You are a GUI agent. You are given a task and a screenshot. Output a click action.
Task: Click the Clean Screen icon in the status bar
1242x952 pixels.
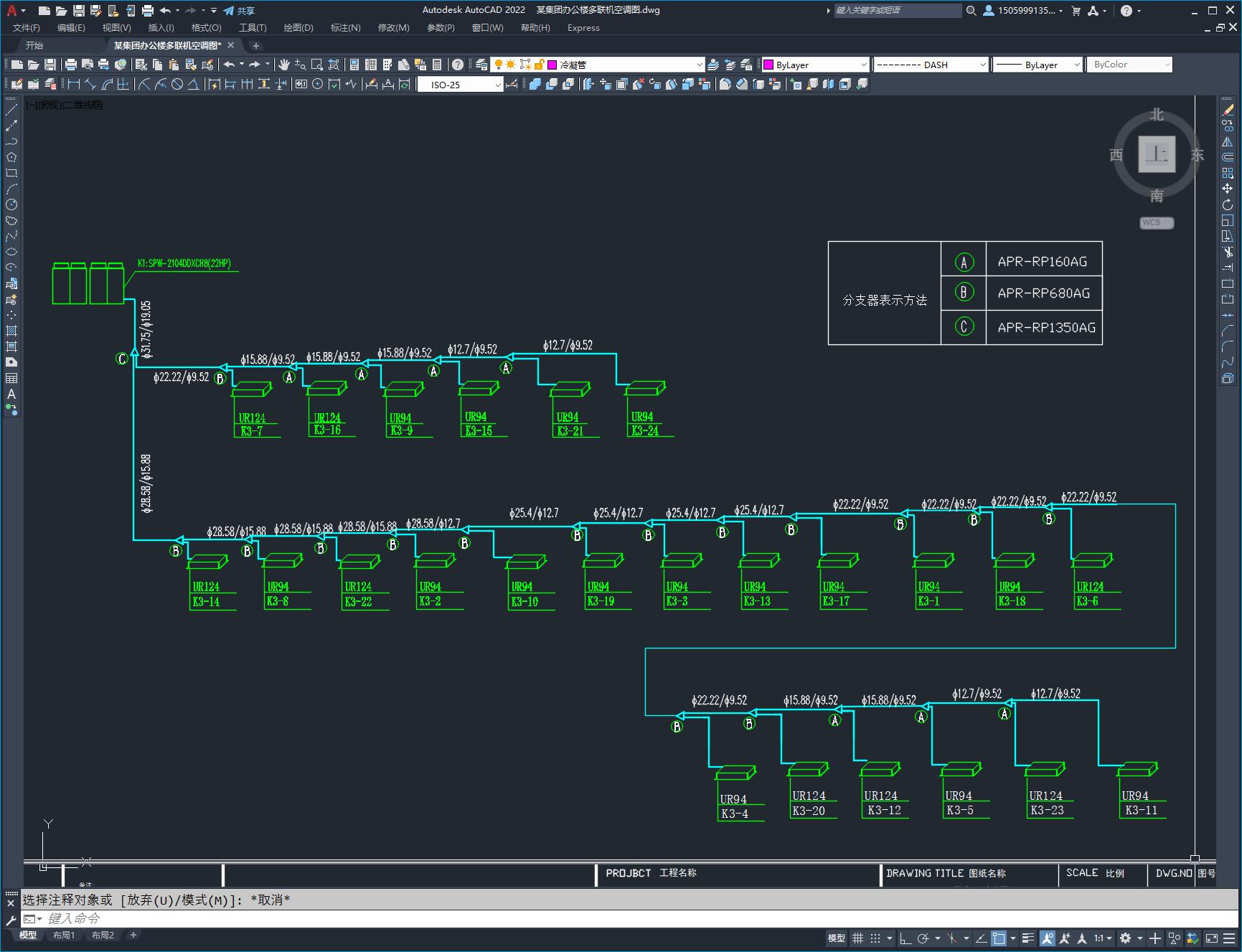pyautogui.click(x=1211, y=938)
